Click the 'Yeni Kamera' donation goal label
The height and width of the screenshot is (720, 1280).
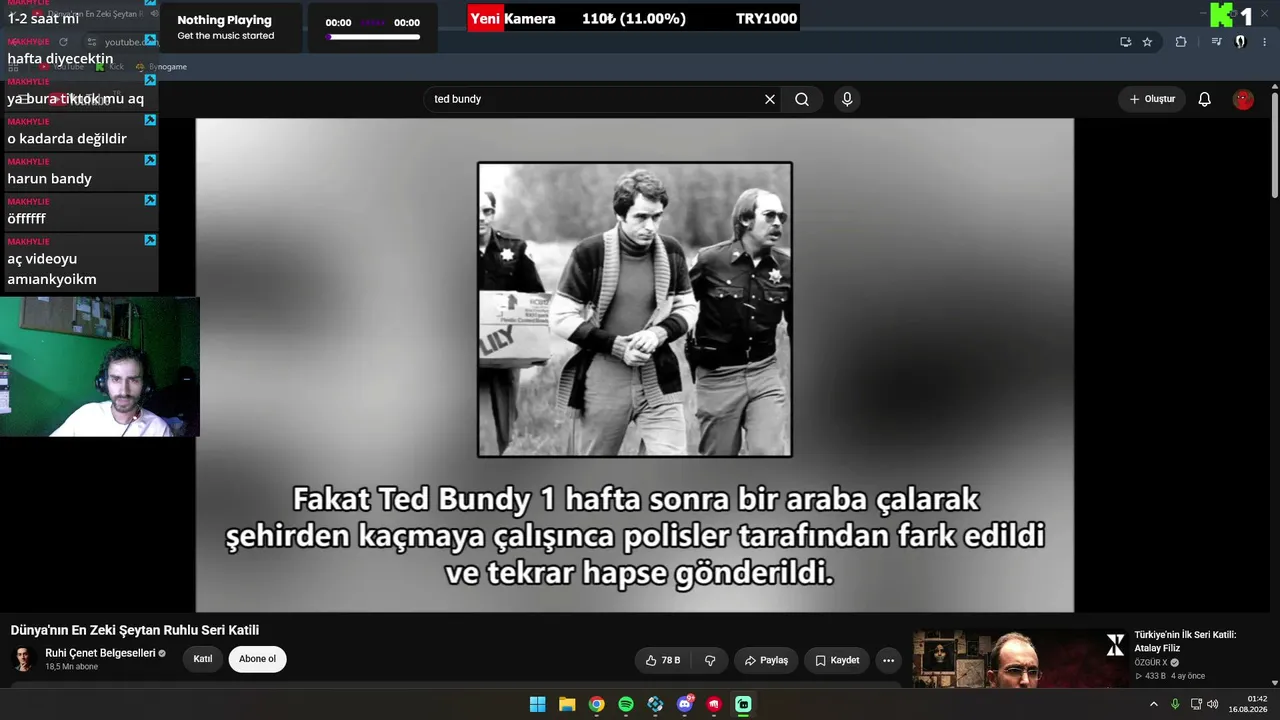point(512,18)
